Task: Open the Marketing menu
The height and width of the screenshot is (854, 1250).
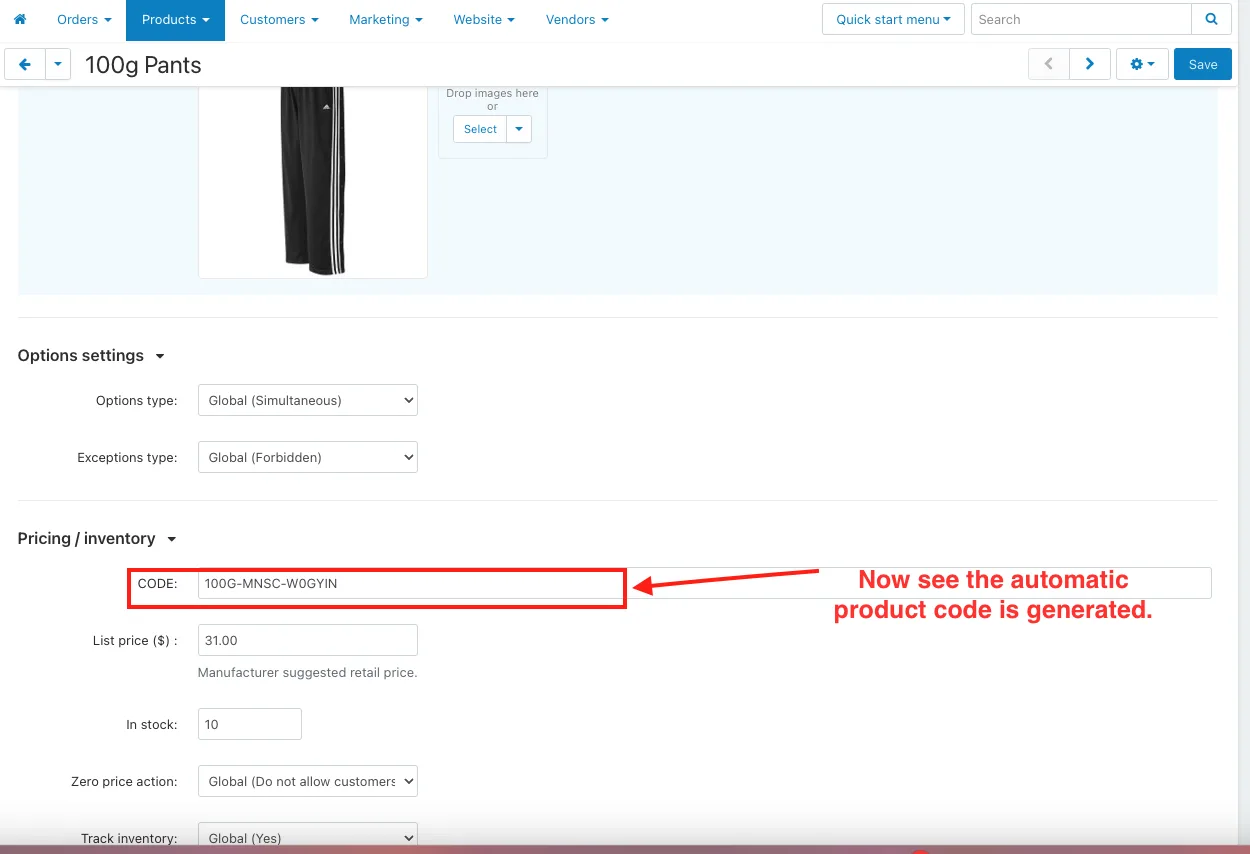Action: coord(385,19)
